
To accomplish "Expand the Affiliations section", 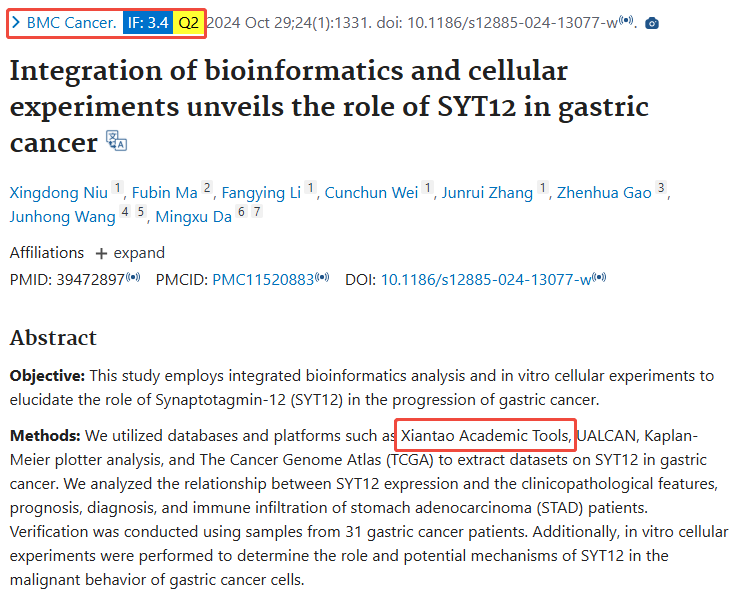I will (x=129, y=253).
